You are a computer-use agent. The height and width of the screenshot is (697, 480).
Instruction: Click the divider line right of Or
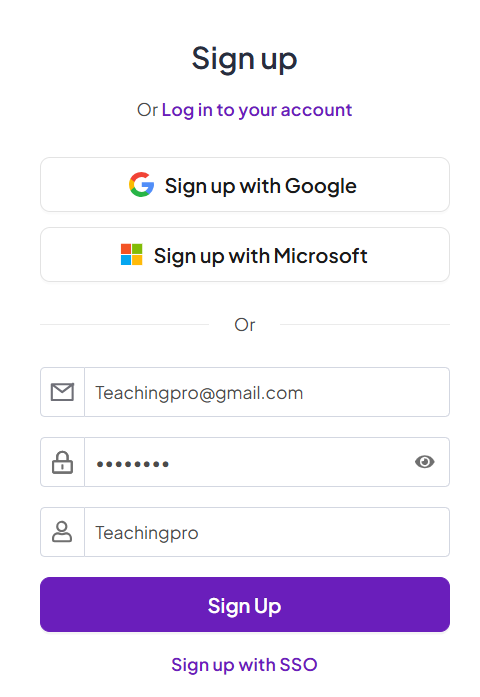coord(365,324)
